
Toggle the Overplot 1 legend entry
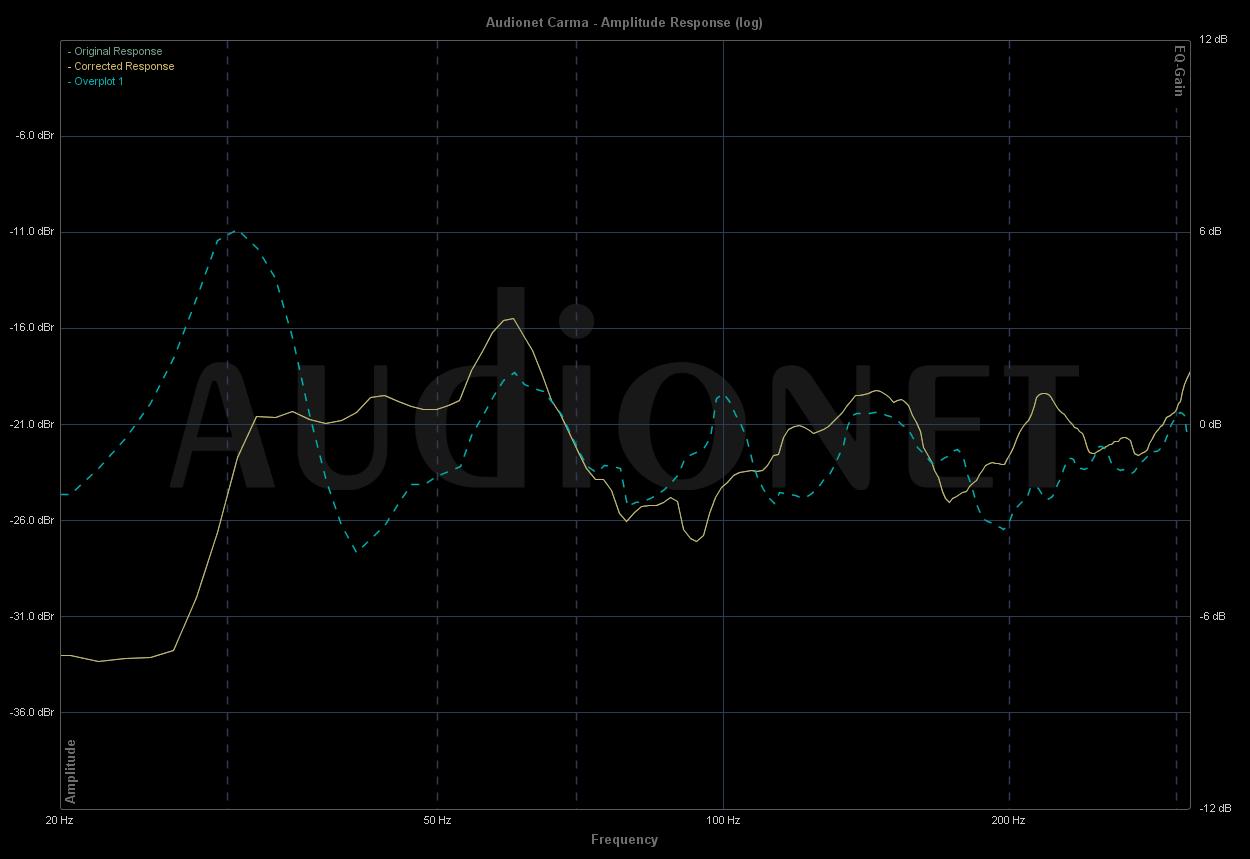(x=98, y=81)
